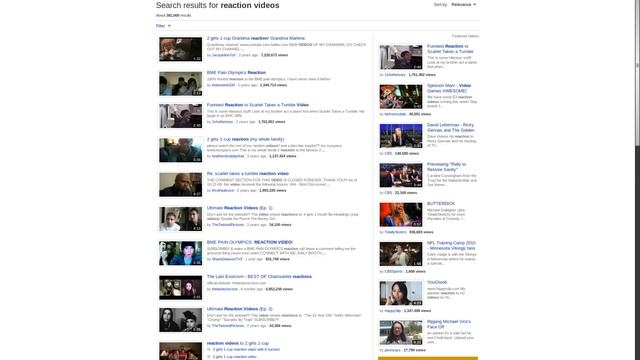Open 'The Last Exorcism - BEST OF' reactions link
The height and width of the screenshot is (360, 640).
259,276
